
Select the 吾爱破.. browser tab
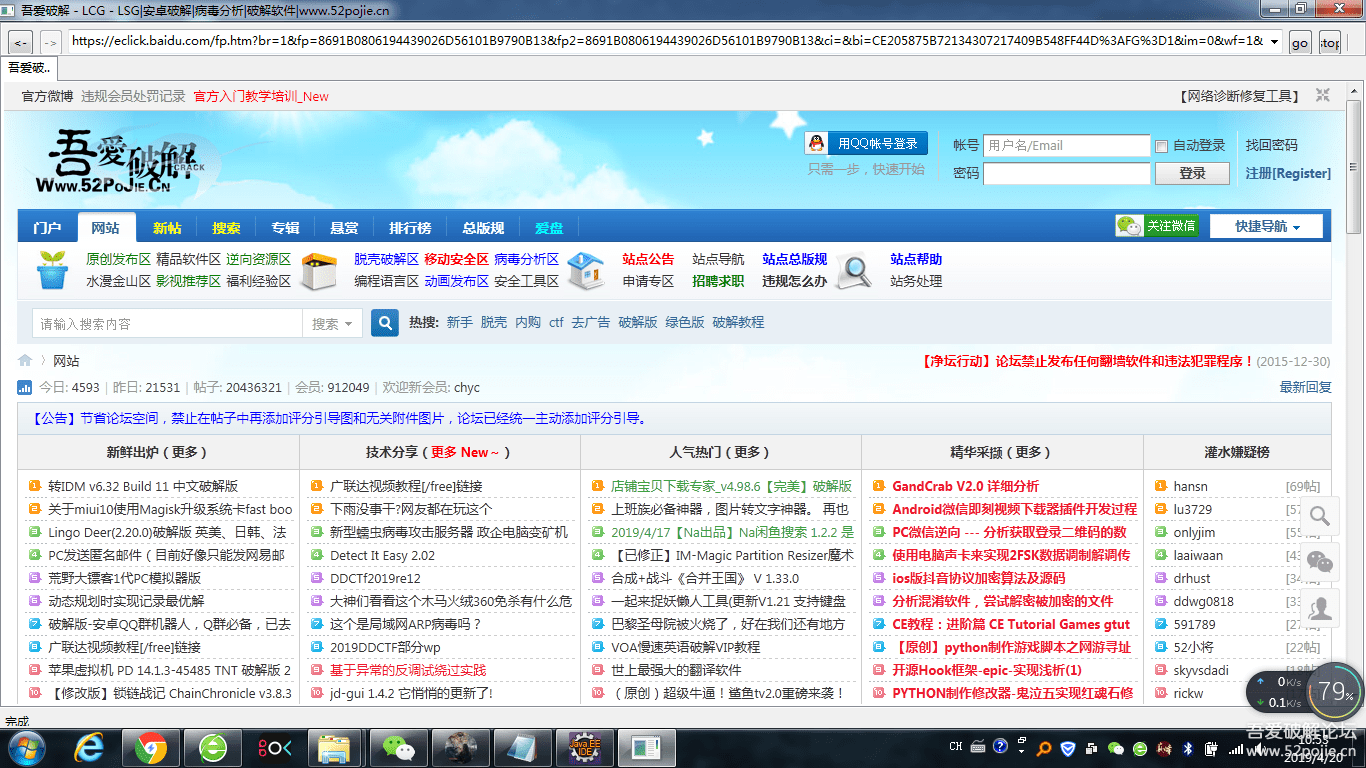click(x=29, y=68)
